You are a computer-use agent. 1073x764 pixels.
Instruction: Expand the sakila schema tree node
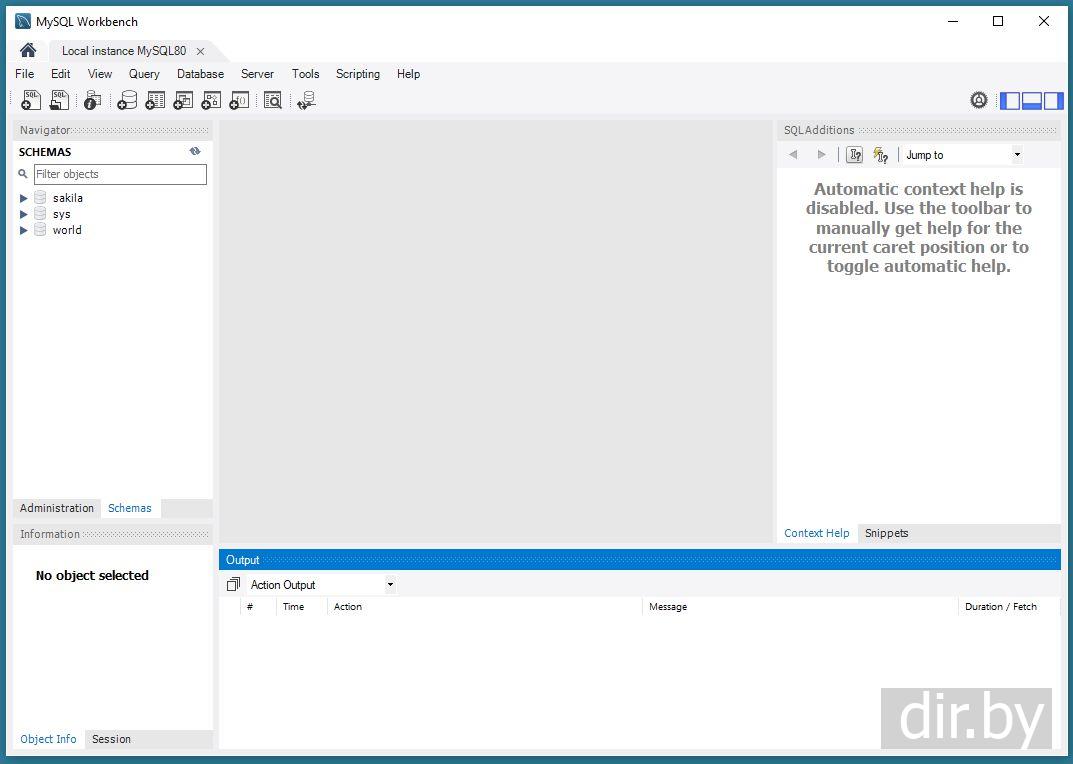pyautogui.click(x=24, y=198)
